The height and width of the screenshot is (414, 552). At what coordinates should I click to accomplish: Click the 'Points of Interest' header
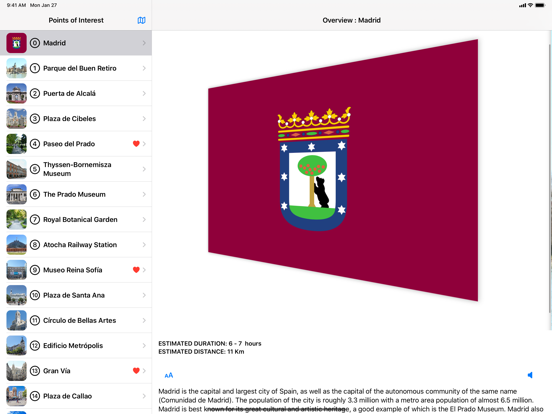pos(76,20)
